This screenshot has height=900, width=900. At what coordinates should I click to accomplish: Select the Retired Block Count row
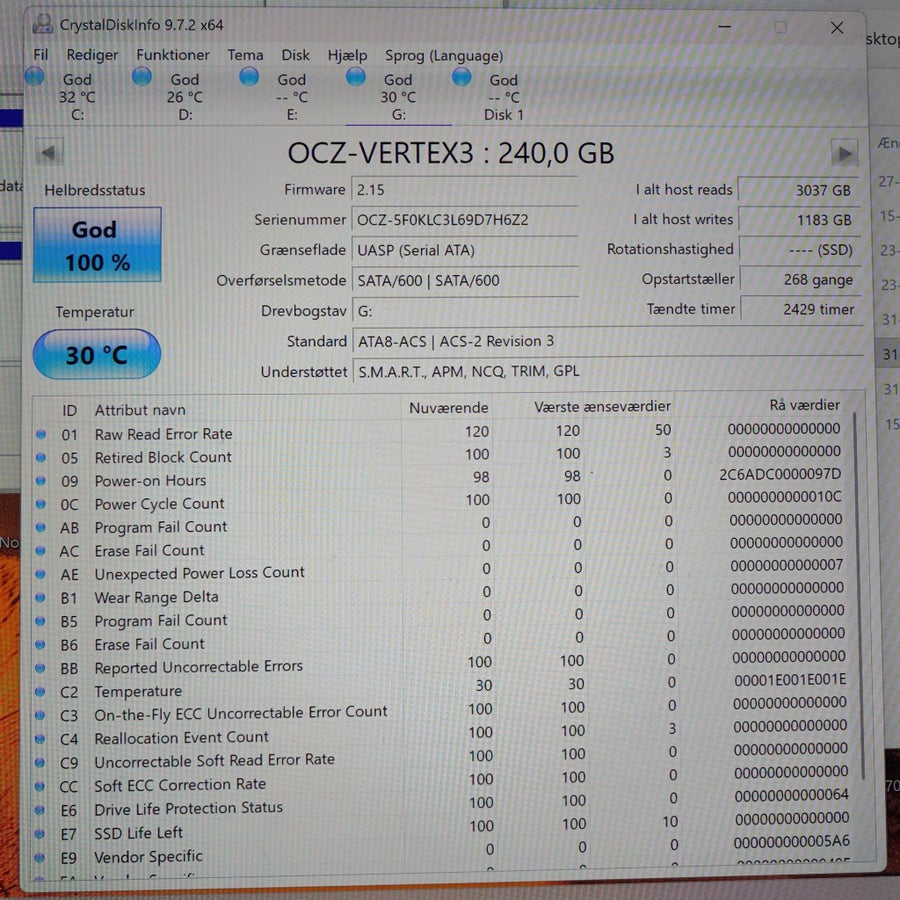pyautogui.click(x=440, y=455)
